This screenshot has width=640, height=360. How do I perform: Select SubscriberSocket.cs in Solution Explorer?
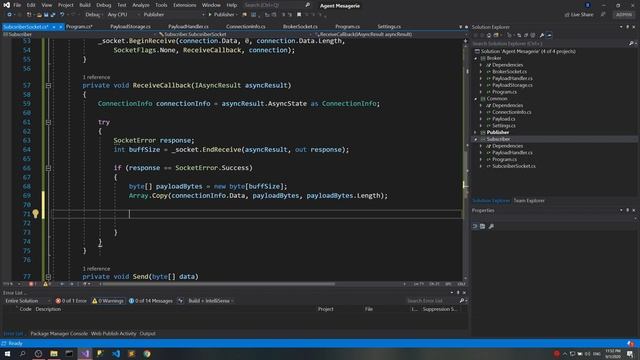(513, 166)
